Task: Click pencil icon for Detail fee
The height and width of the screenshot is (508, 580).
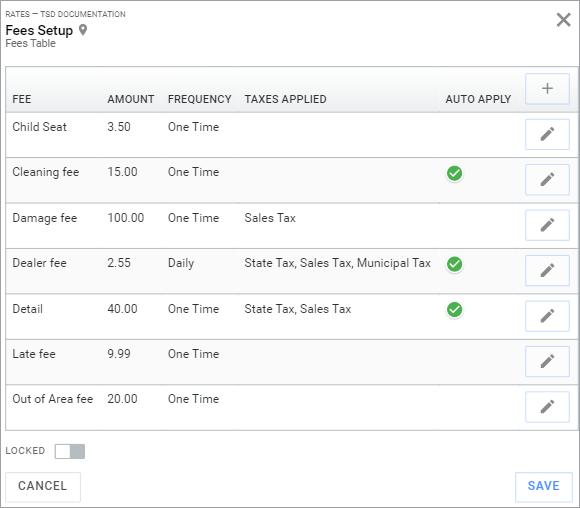Action: [547, 316]
